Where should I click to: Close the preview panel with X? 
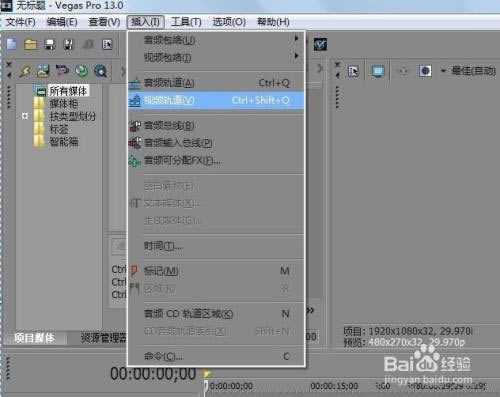pos(337,64)
